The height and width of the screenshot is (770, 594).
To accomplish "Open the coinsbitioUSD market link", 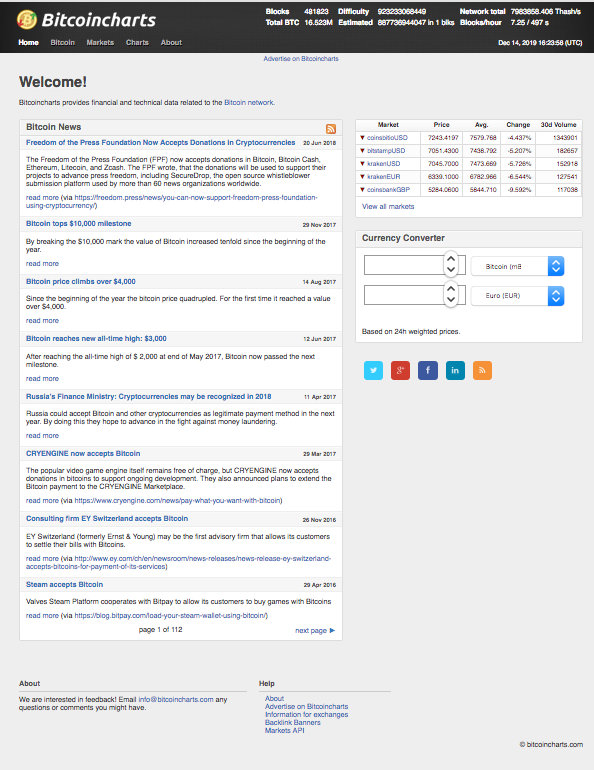I will tap(387, 138).
